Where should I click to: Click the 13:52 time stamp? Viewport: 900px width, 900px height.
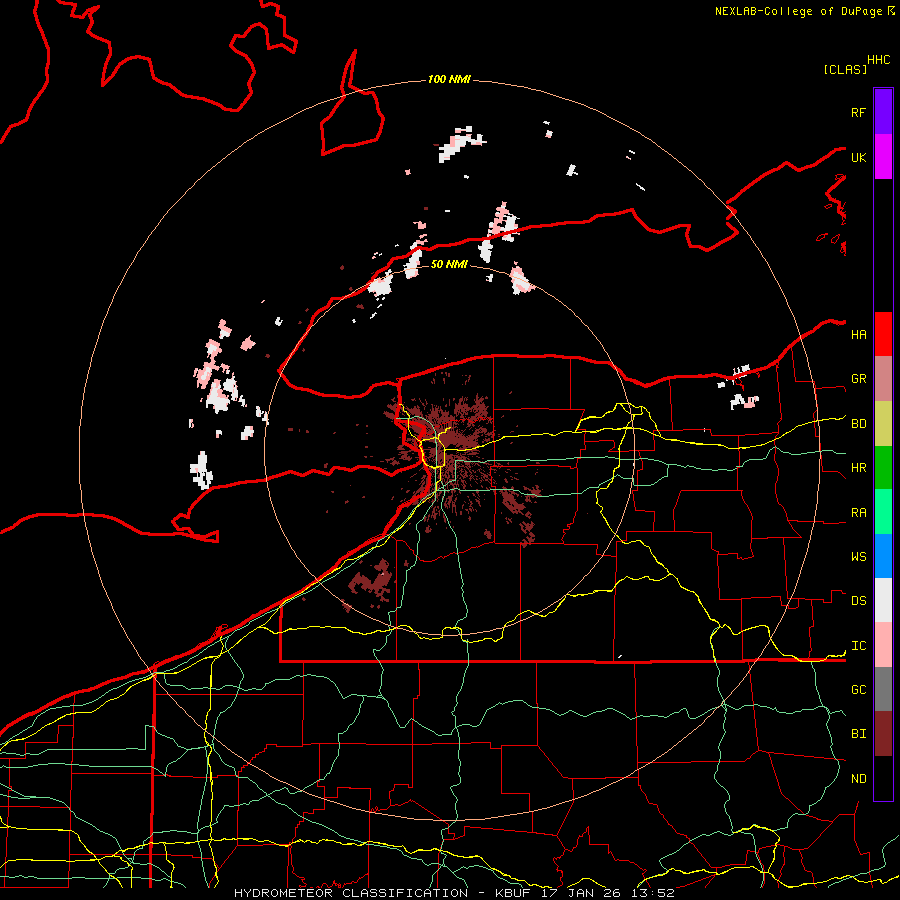tap(653, 893)
